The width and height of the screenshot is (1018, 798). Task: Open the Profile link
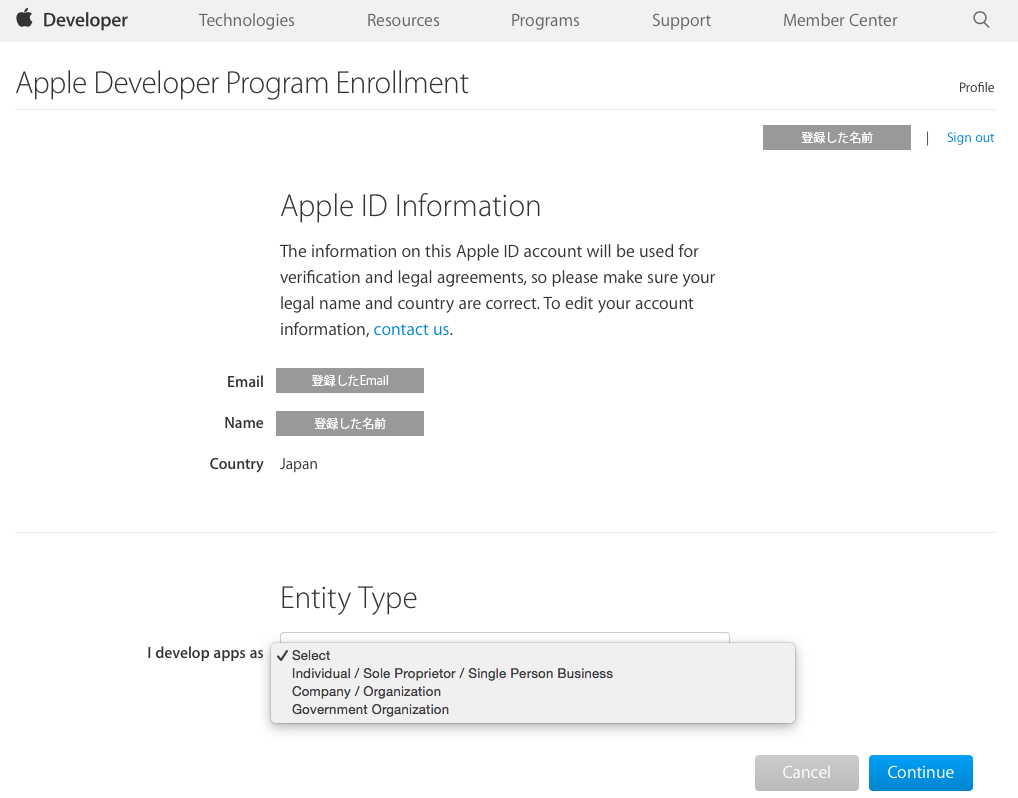pyautogui.click(x=976, y=87)
